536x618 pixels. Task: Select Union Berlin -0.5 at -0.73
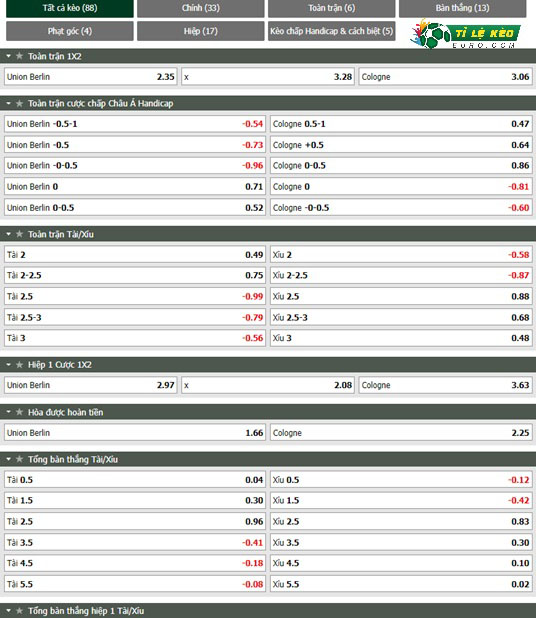click(135, 145)
